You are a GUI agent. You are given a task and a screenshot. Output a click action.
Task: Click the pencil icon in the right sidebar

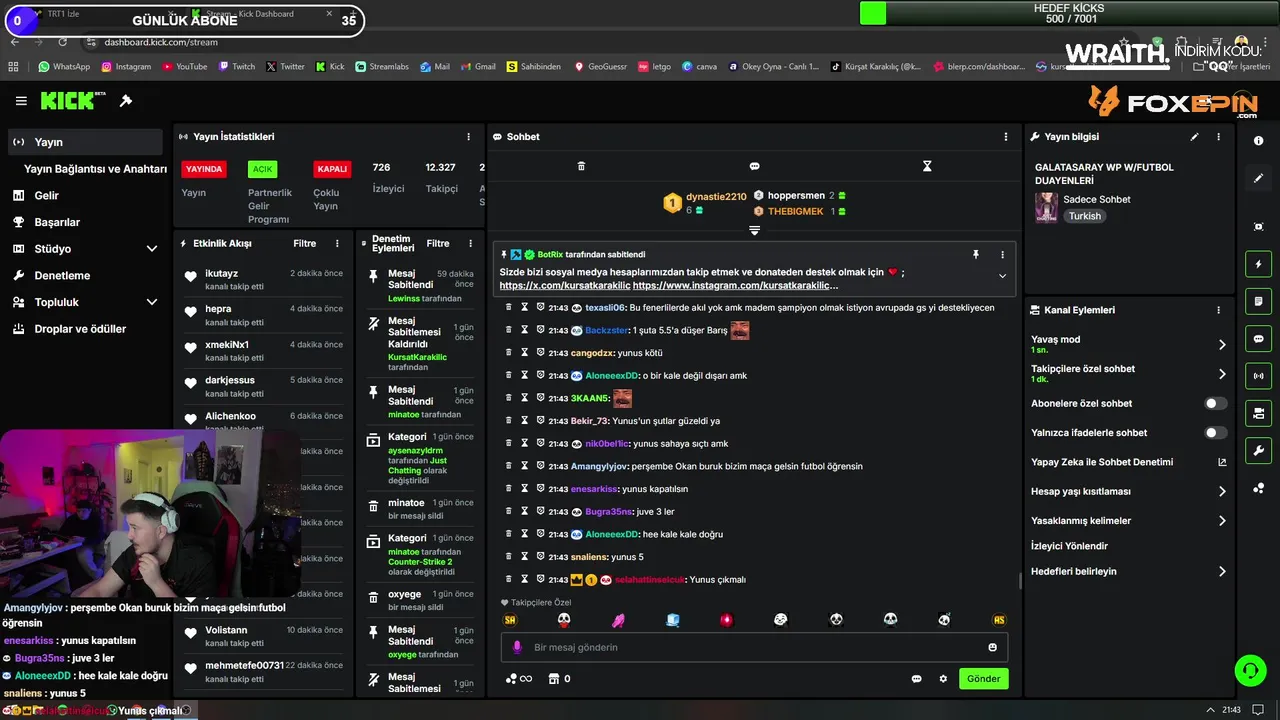tap(1258, 178)
